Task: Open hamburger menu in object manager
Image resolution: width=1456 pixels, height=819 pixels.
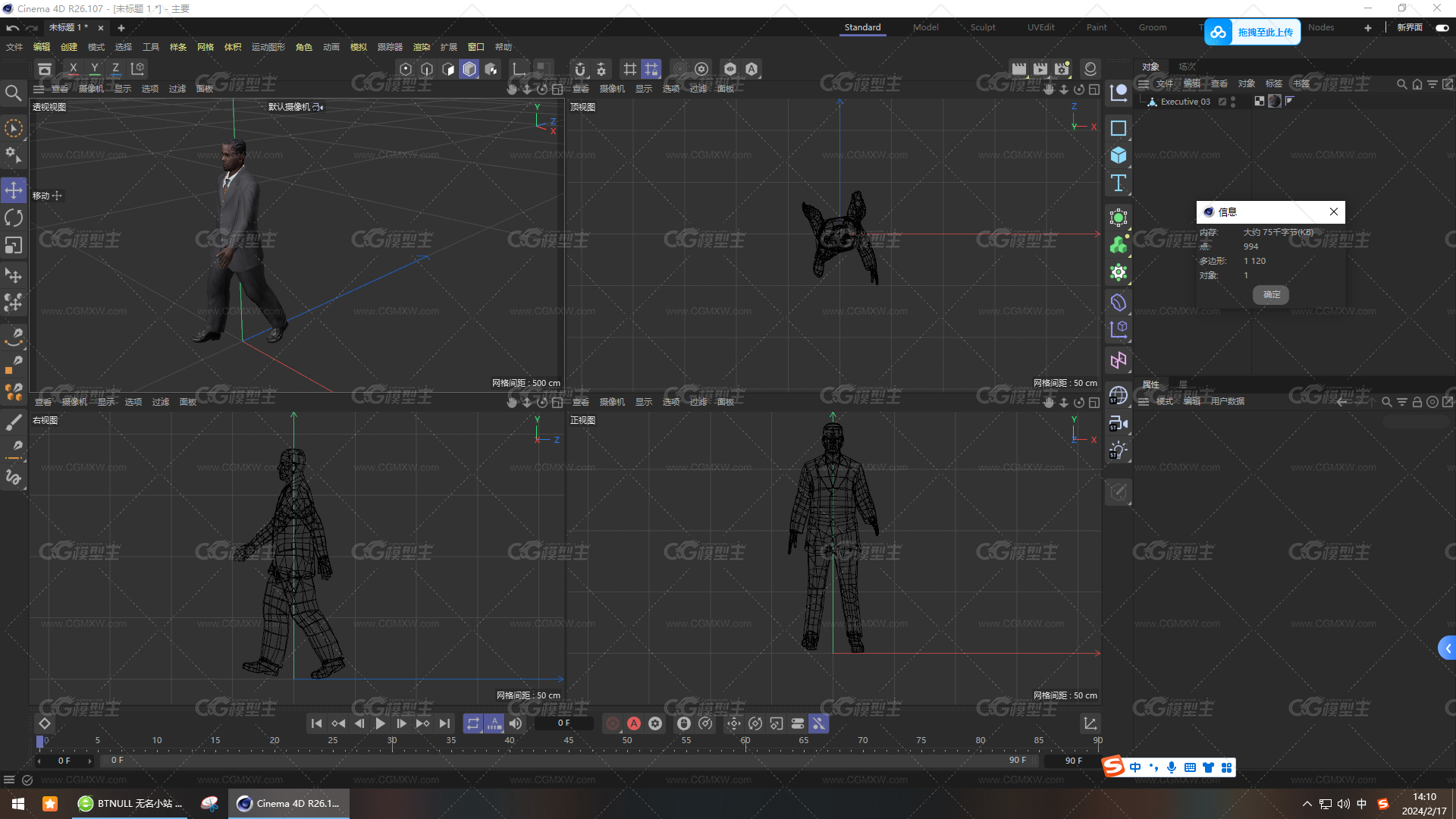Action: pyautogui.click(x=1144, y=84)
